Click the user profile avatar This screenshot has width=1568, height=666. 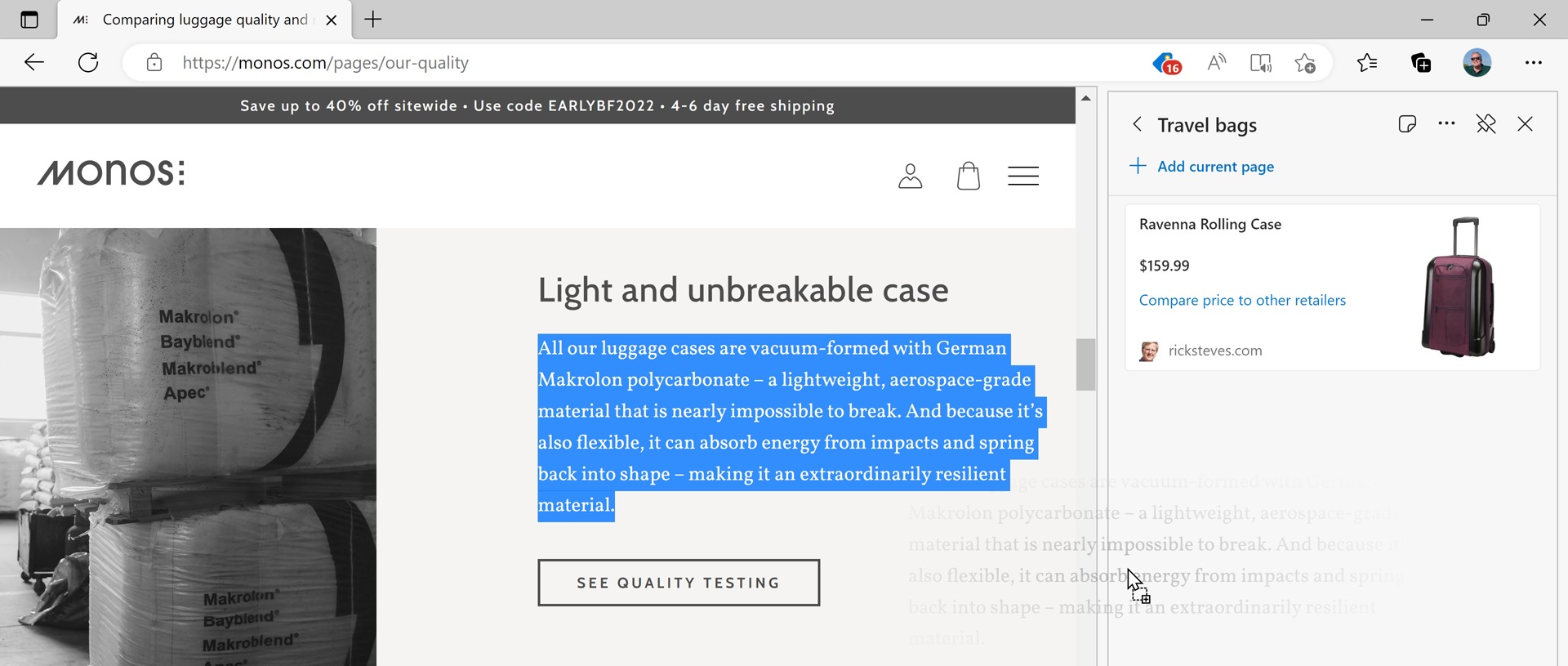(x=1477, y=63)
